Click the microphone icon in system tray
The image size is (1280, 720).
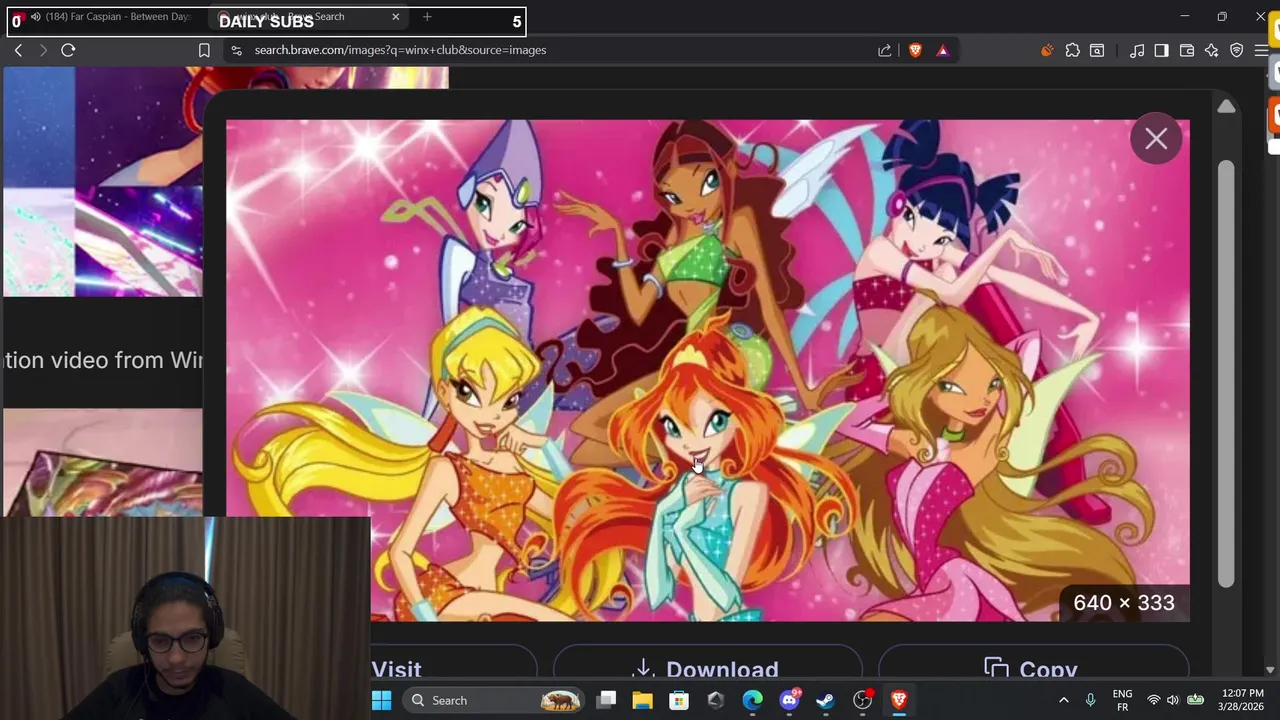1091,700
